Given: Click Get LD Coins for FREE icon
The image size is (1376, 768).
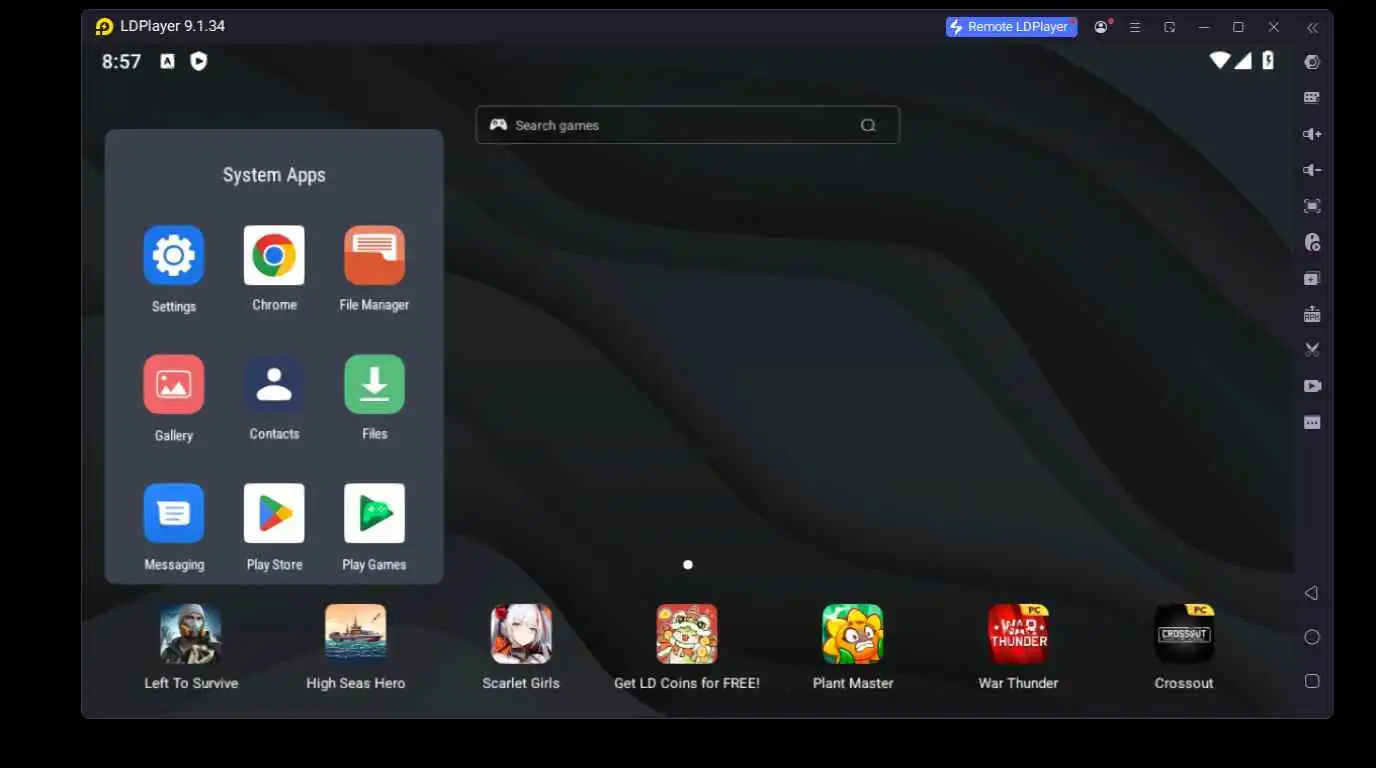Looking at the screenshot, I should 687,634.
